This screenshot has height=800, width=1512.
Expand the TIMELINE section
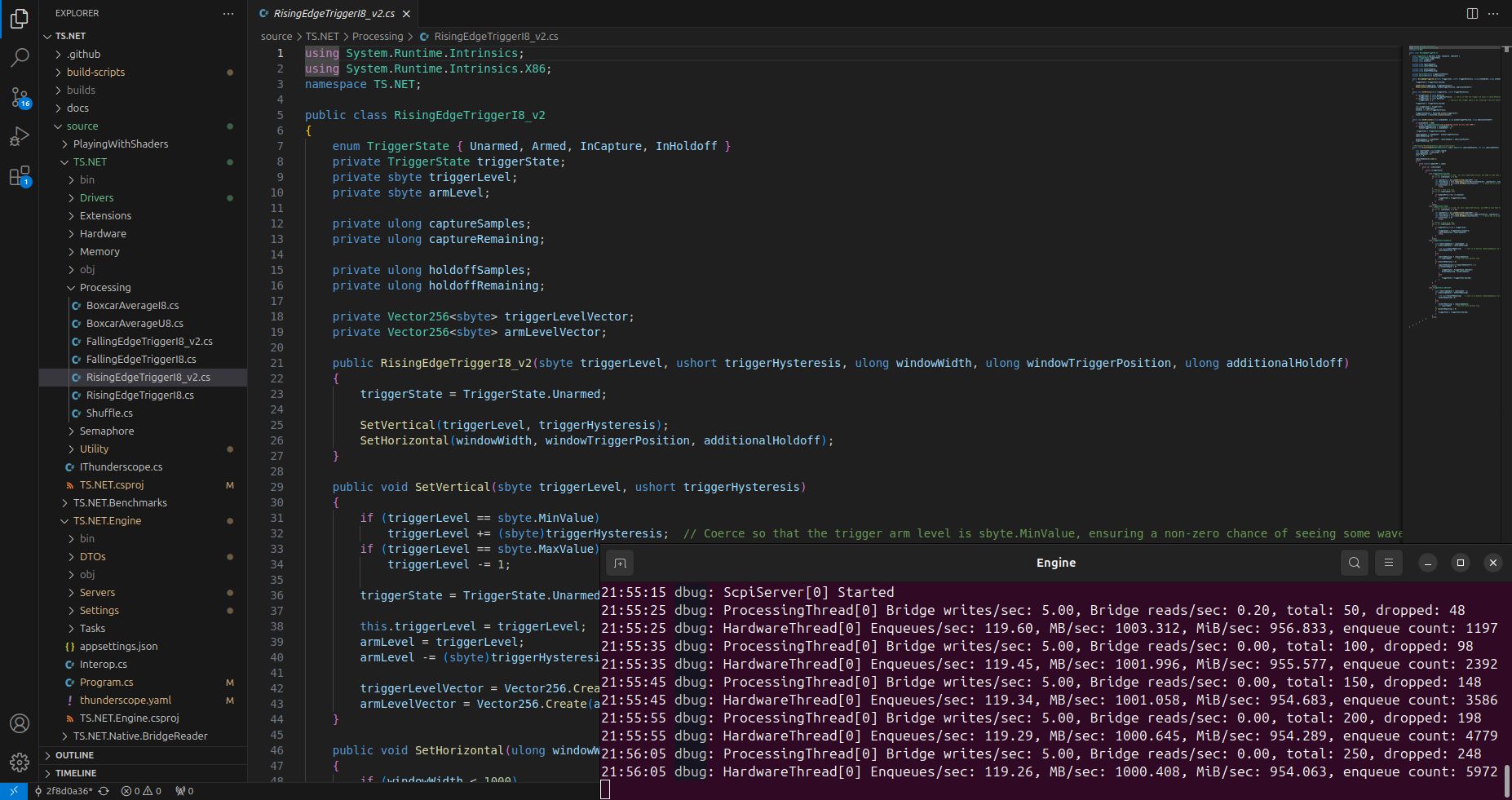(76, 773)
